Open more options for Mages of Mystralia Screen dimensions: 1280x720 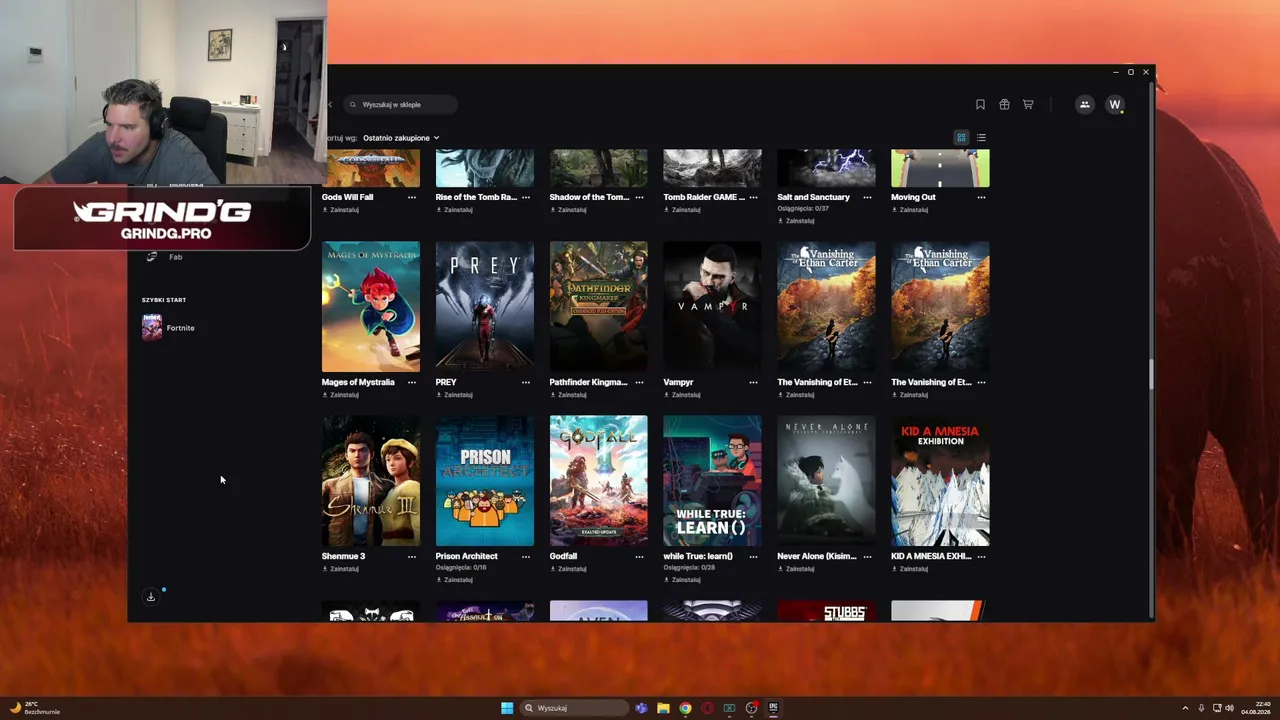(x=412, y=383)
